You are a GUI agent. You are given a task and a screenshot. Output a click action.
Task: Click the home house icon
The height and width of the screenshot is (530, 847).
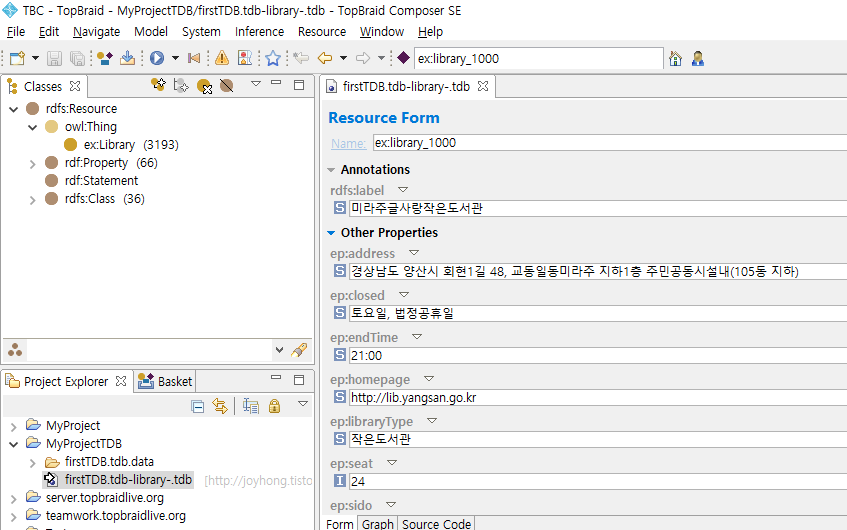[x=675, y=58]
